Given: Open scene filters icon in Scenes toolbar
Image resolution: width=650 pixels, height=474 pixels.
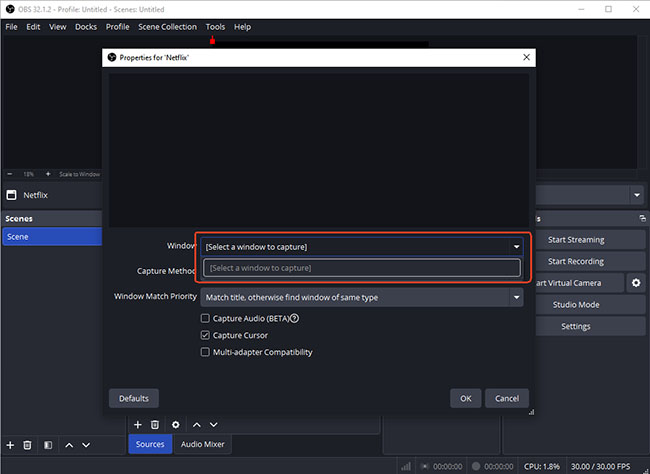Looking at the screenshot, I should (48, 445).
